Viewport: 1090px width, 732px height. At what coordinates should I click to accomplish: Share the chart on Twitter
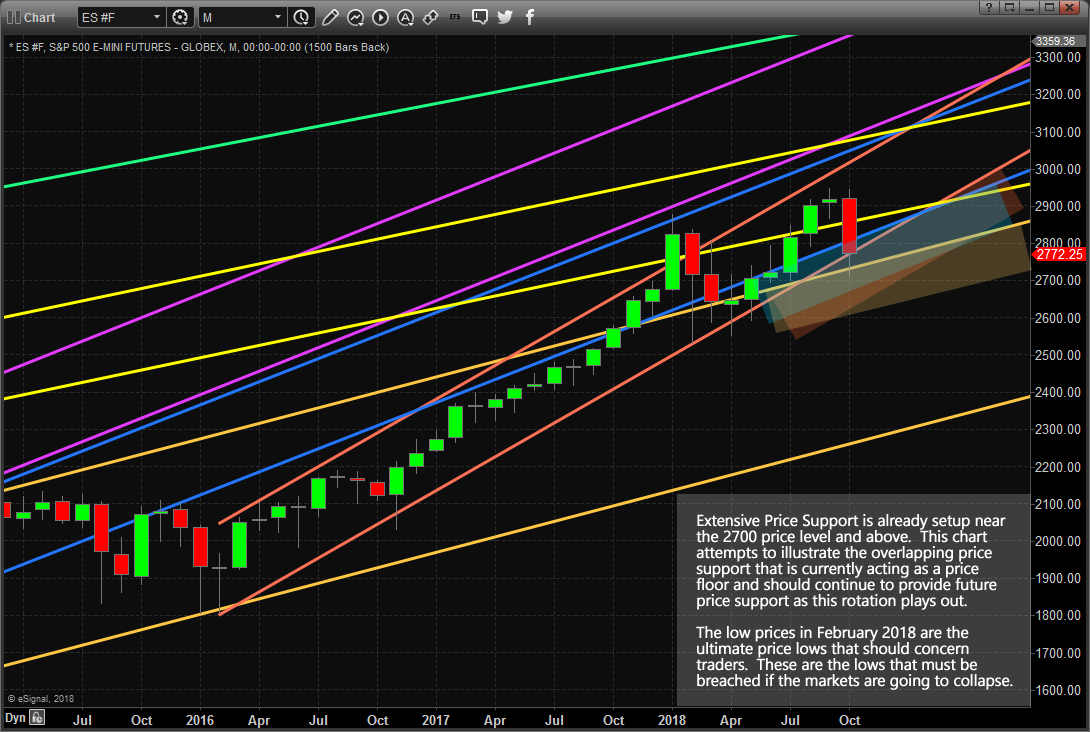tap(505, 17)
